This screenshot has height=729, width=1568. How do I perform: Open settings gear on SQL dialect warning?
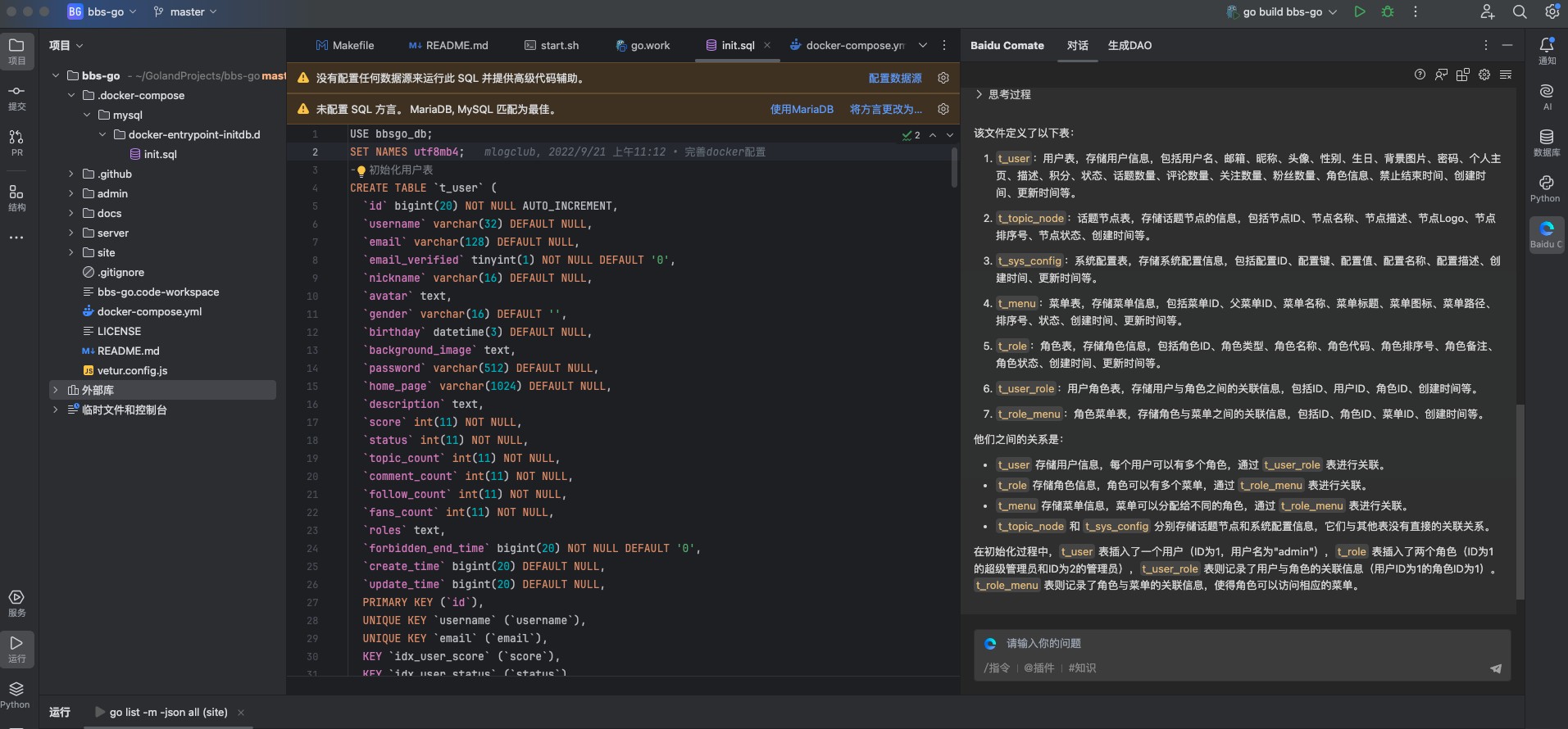point(943,109)
